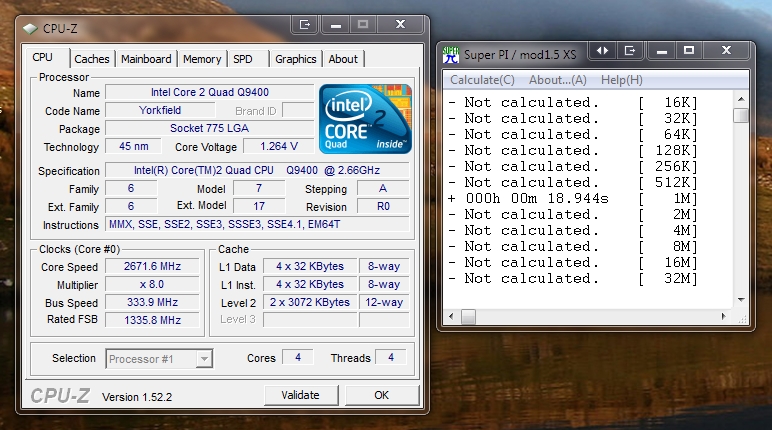The height and width of the screenshot is (430, 772).
Task: Click the Specification field with Q9400 @ 2.66GHz
Action: [257, 170]
